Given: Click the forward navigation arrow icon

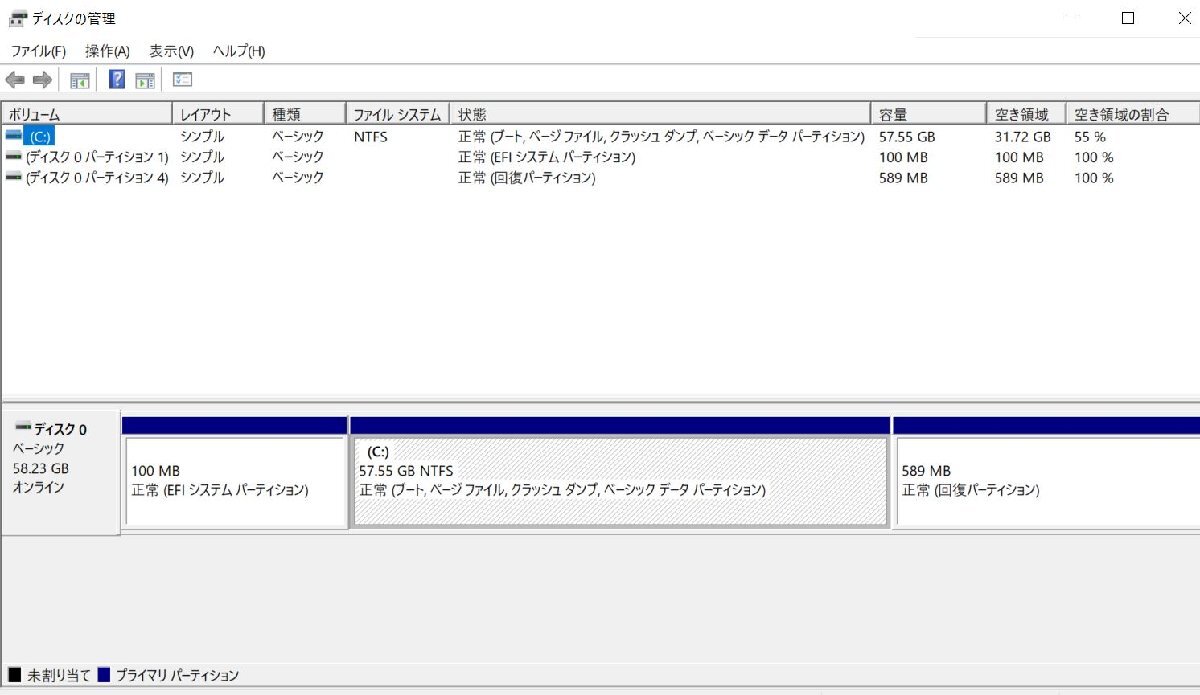Looking at the screenshot, I should (x=42, y=79).
